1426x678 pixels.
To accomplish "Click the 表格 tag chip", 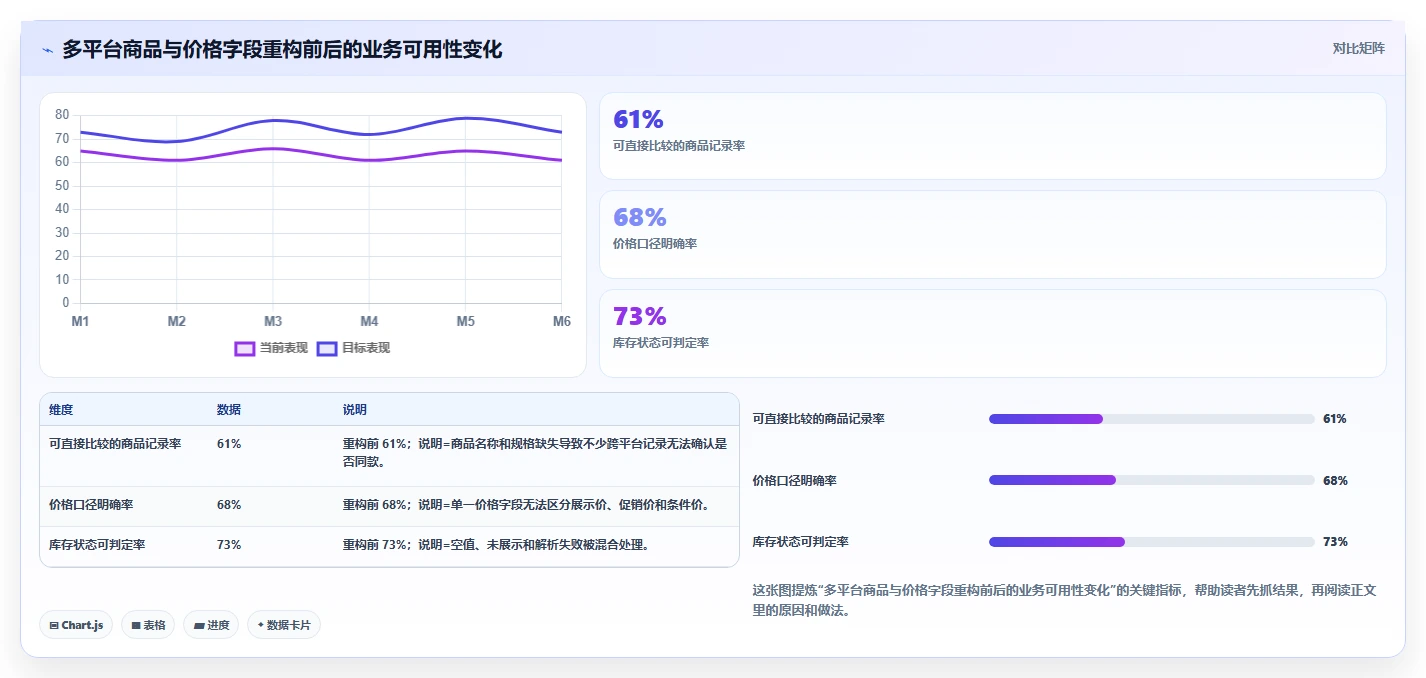I will tap(148, 625).
